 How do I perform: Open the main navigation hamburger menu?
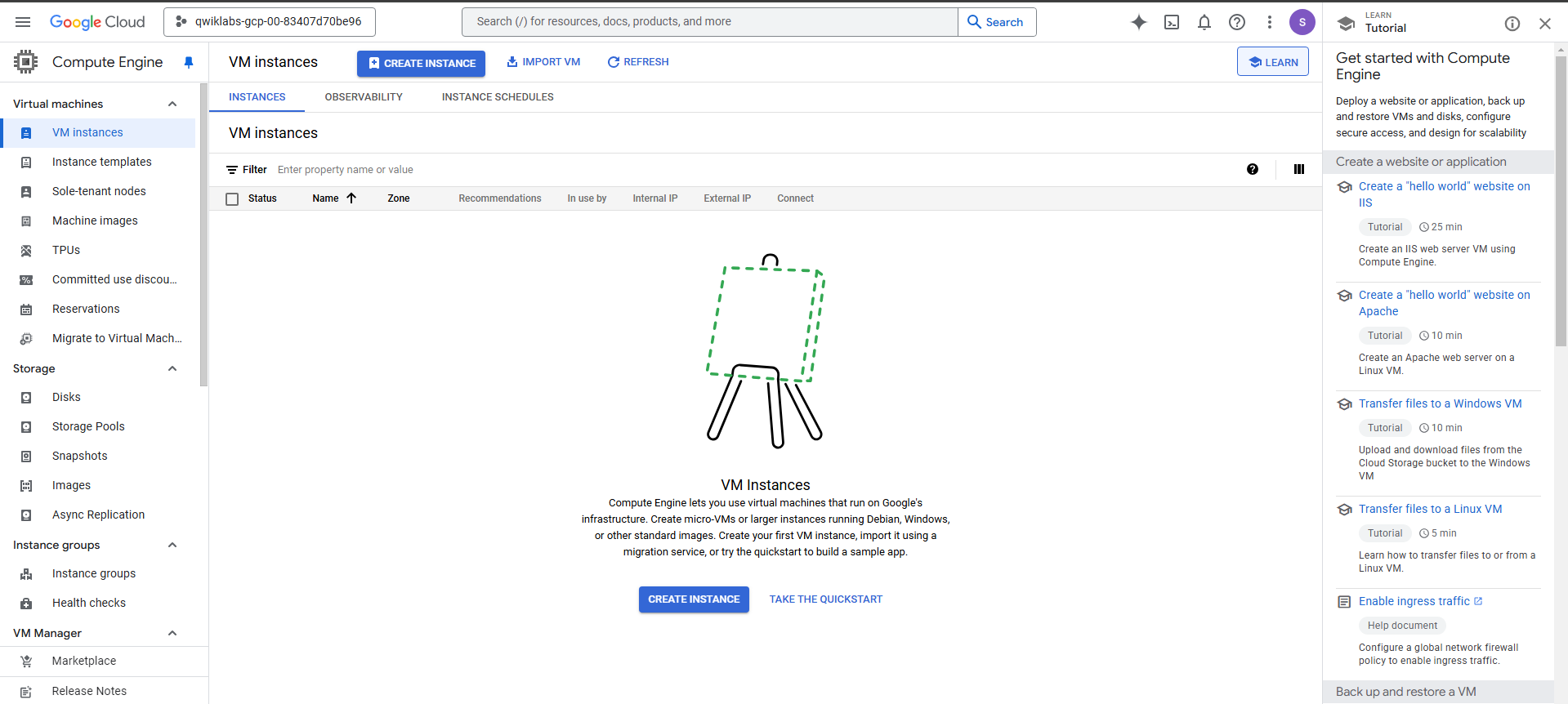coord(23,22)
